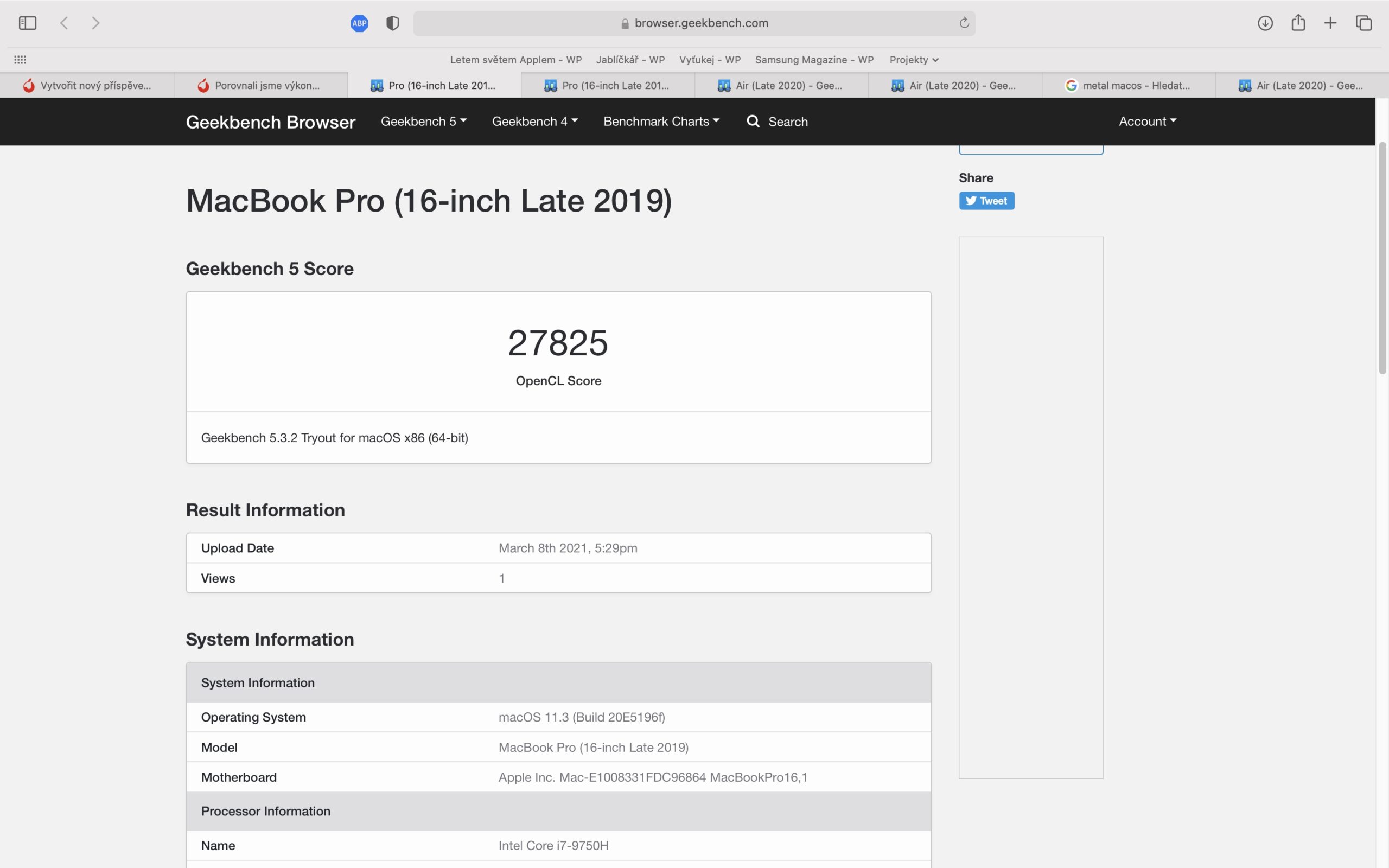1389x868 pixels.
Task: Add a new tab with the plus icon
Action: tap(1330, 23)
